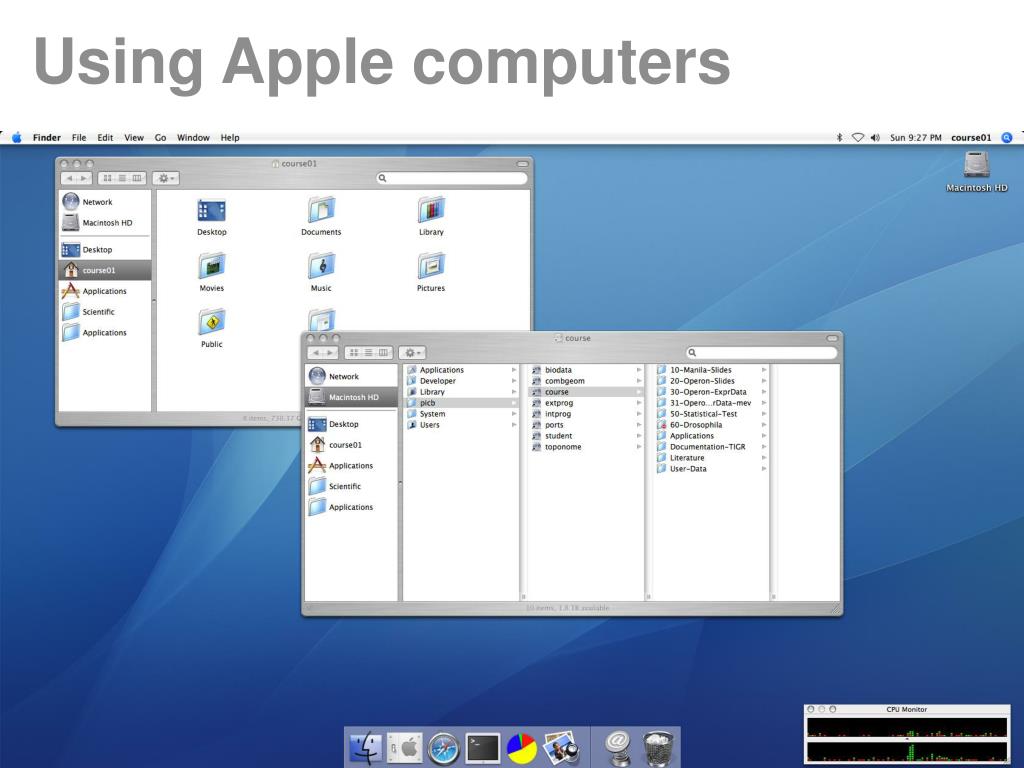This screenshot has height=768, width=1024.
Task: Open the Apple menu
Action: coord(16,137)
